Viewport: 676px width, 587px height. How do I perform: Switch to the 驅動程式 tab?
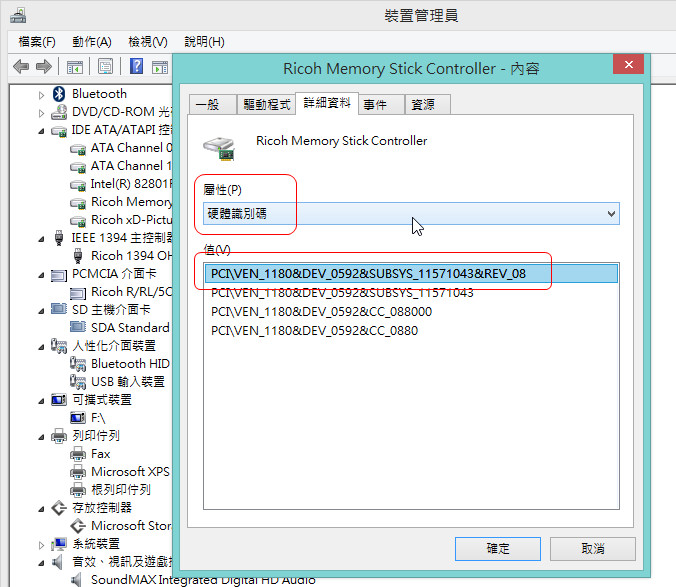[266, 104]
